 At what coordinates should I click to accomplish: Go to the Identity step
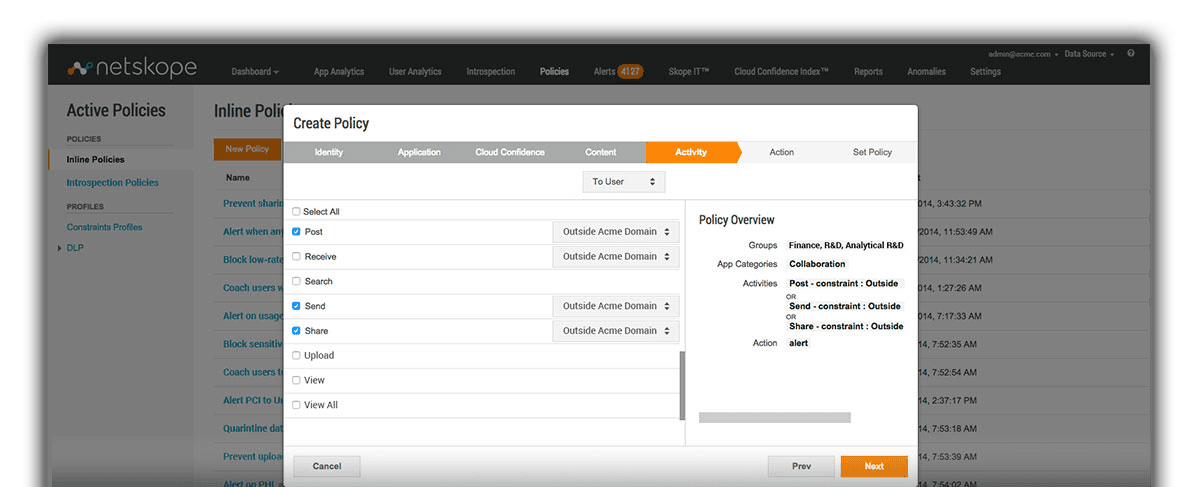point(328,152)
